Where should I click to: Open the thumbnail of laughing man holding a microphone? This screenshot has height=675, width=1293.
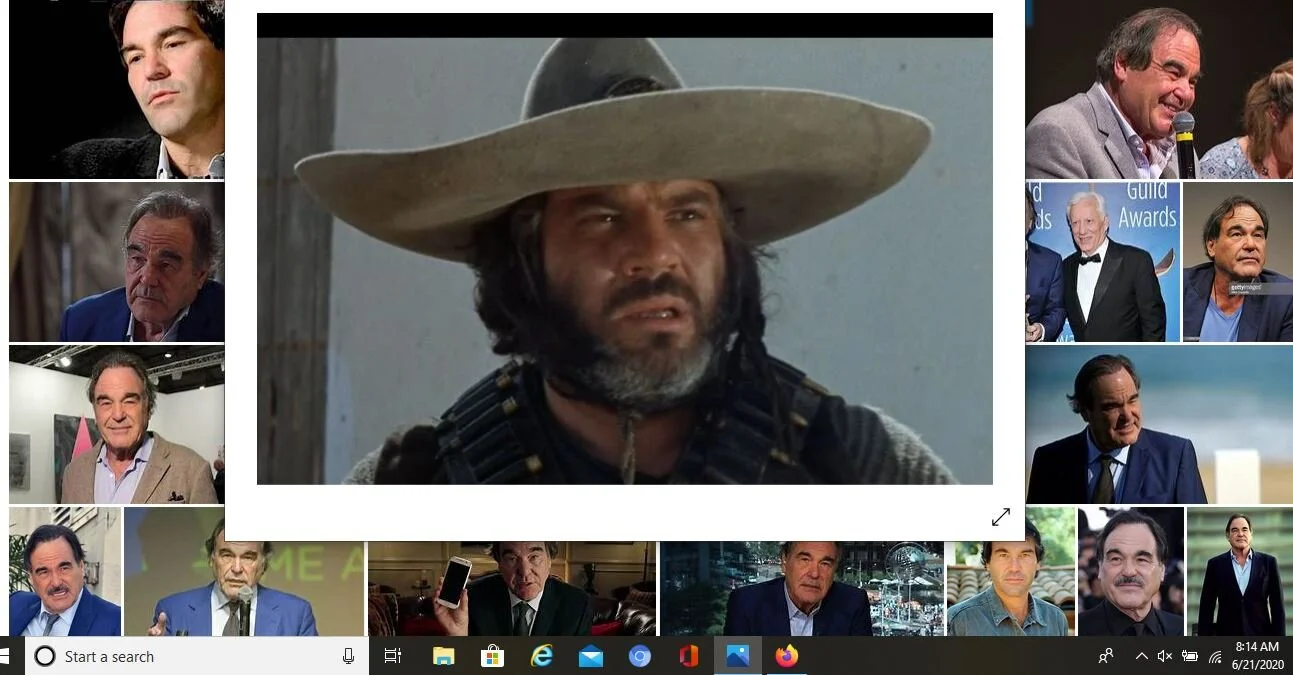pyautogui.click(x=1159, y=89)
